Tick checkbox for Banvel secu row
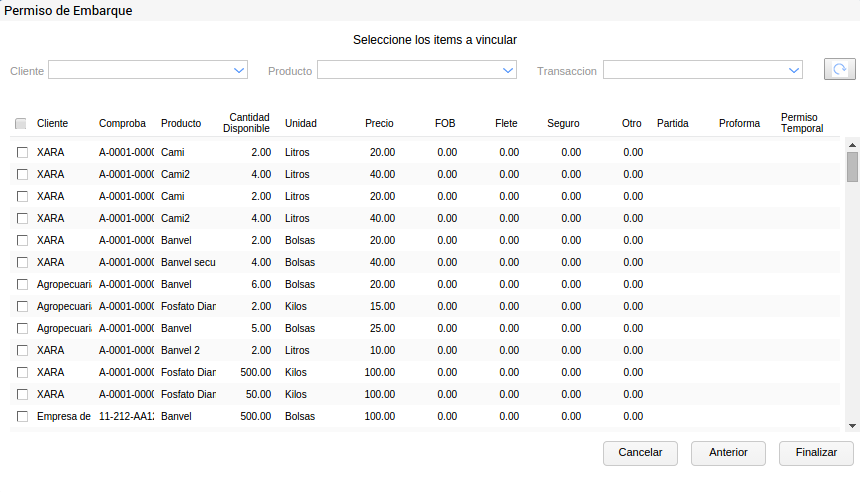The image size is (860, 492). pos(22,262)
